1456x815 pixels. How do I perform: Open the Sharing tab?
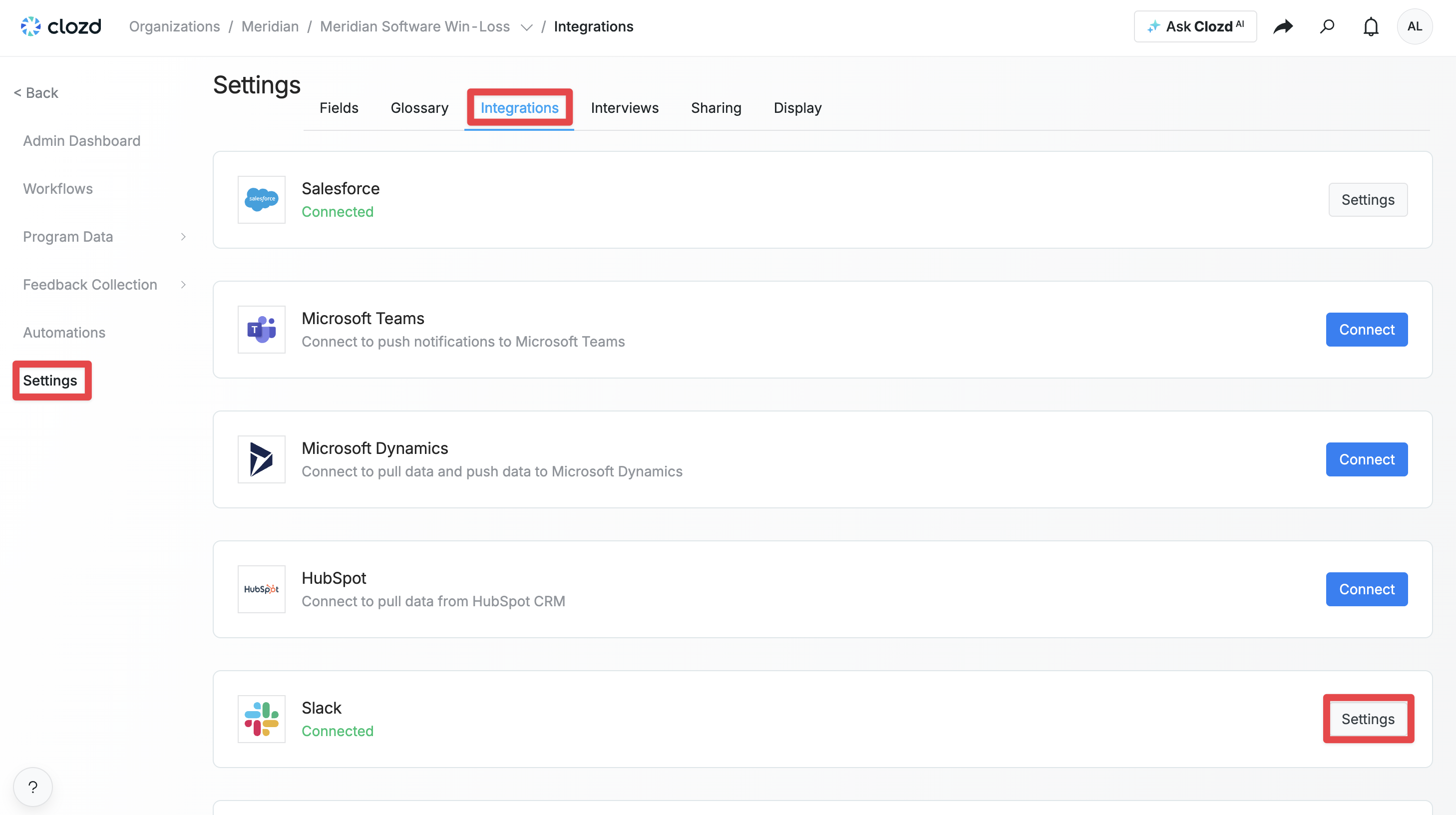tap(716, 107)
